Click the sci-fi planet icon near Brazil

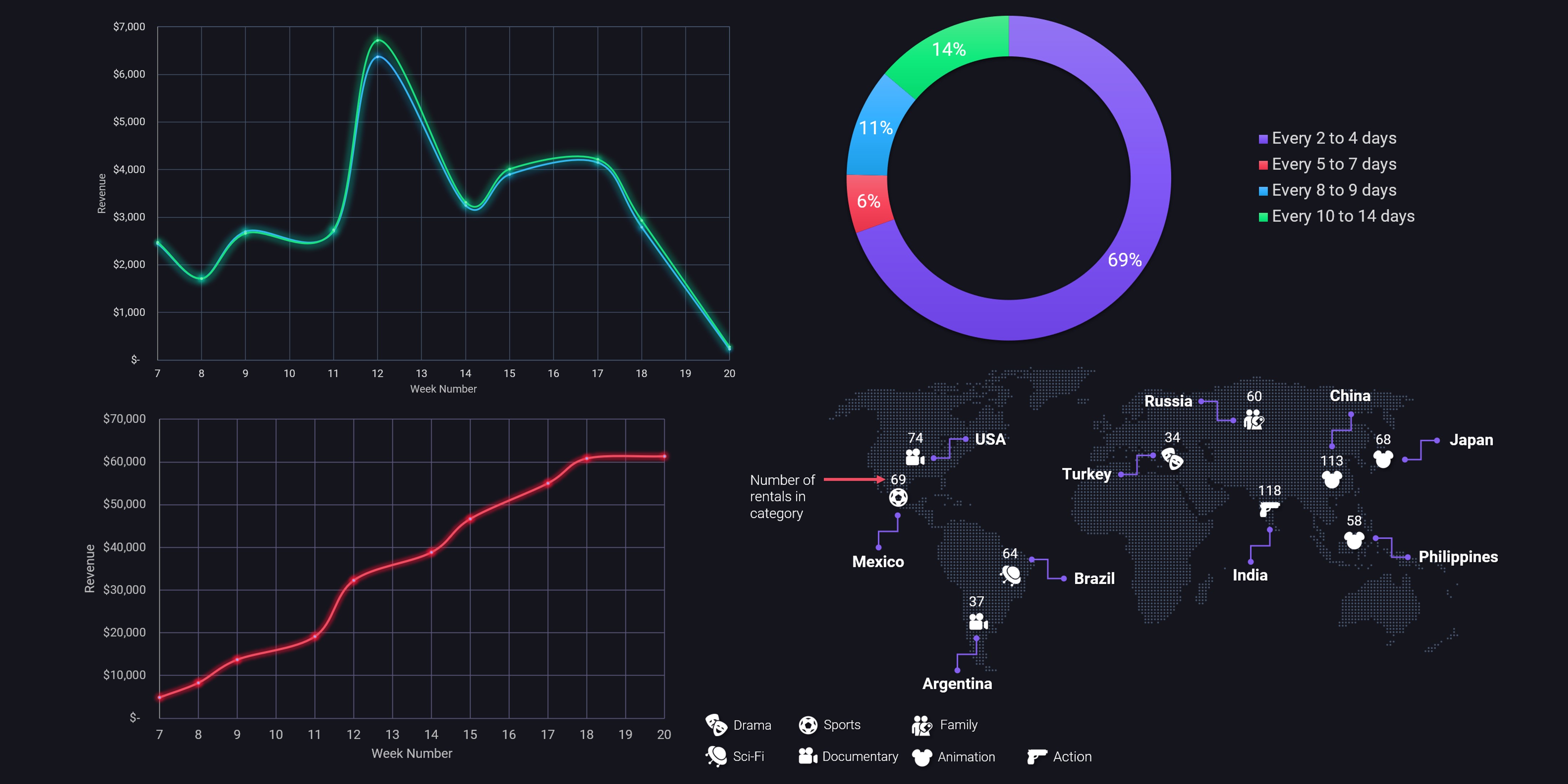[1010, 574]
